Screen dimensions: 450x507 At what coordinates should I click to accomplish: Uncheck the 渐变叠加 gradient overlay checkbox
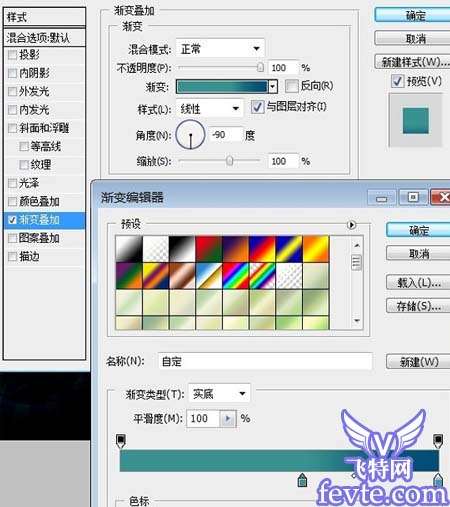[x=12, y=220]
